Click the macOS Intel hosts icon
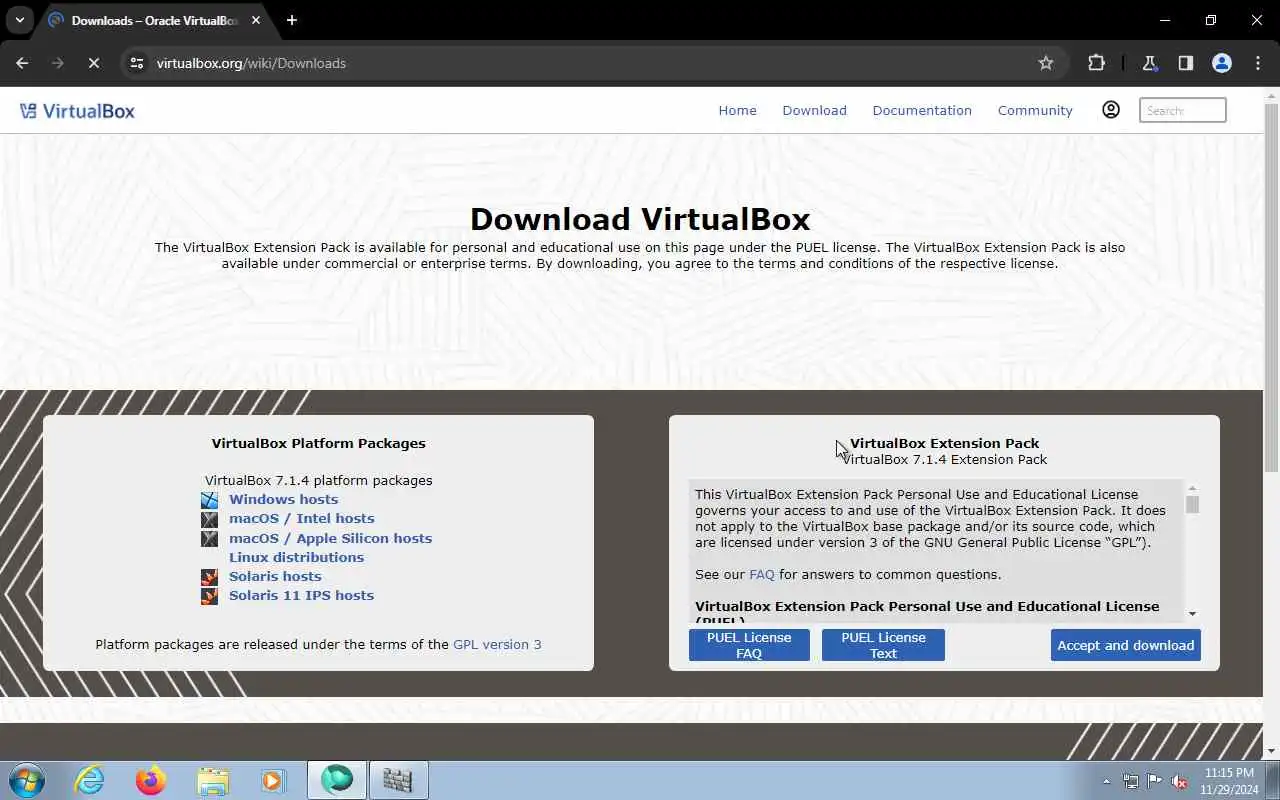 tap(209, 519)
